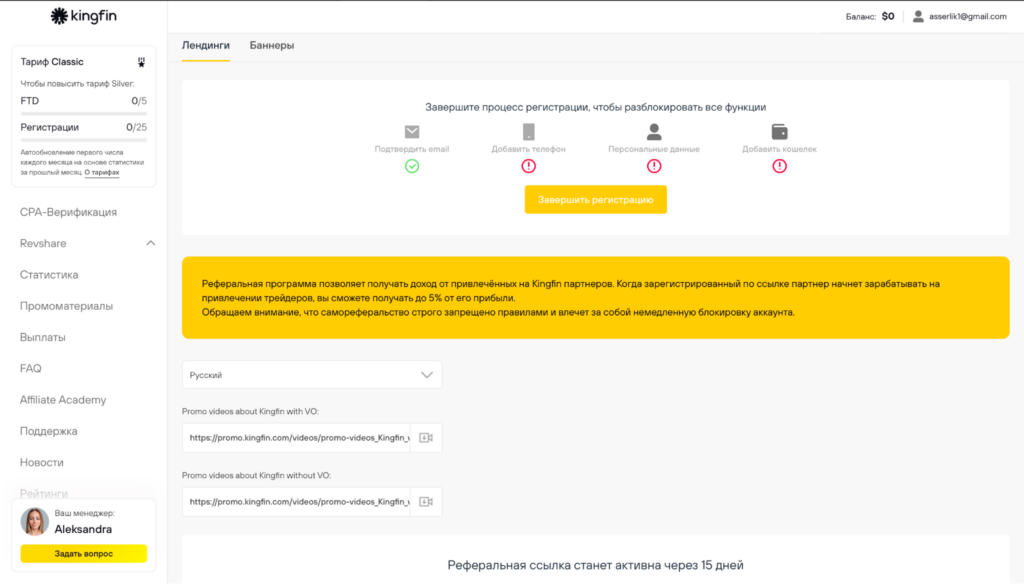
Task: Click the Classic tariff medal icon
Action: coord(141,62)
